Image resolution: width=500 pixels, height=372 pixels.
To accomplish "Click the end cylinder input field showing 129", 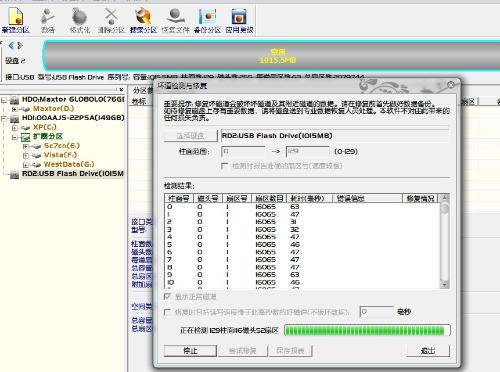I will point(308,152).
